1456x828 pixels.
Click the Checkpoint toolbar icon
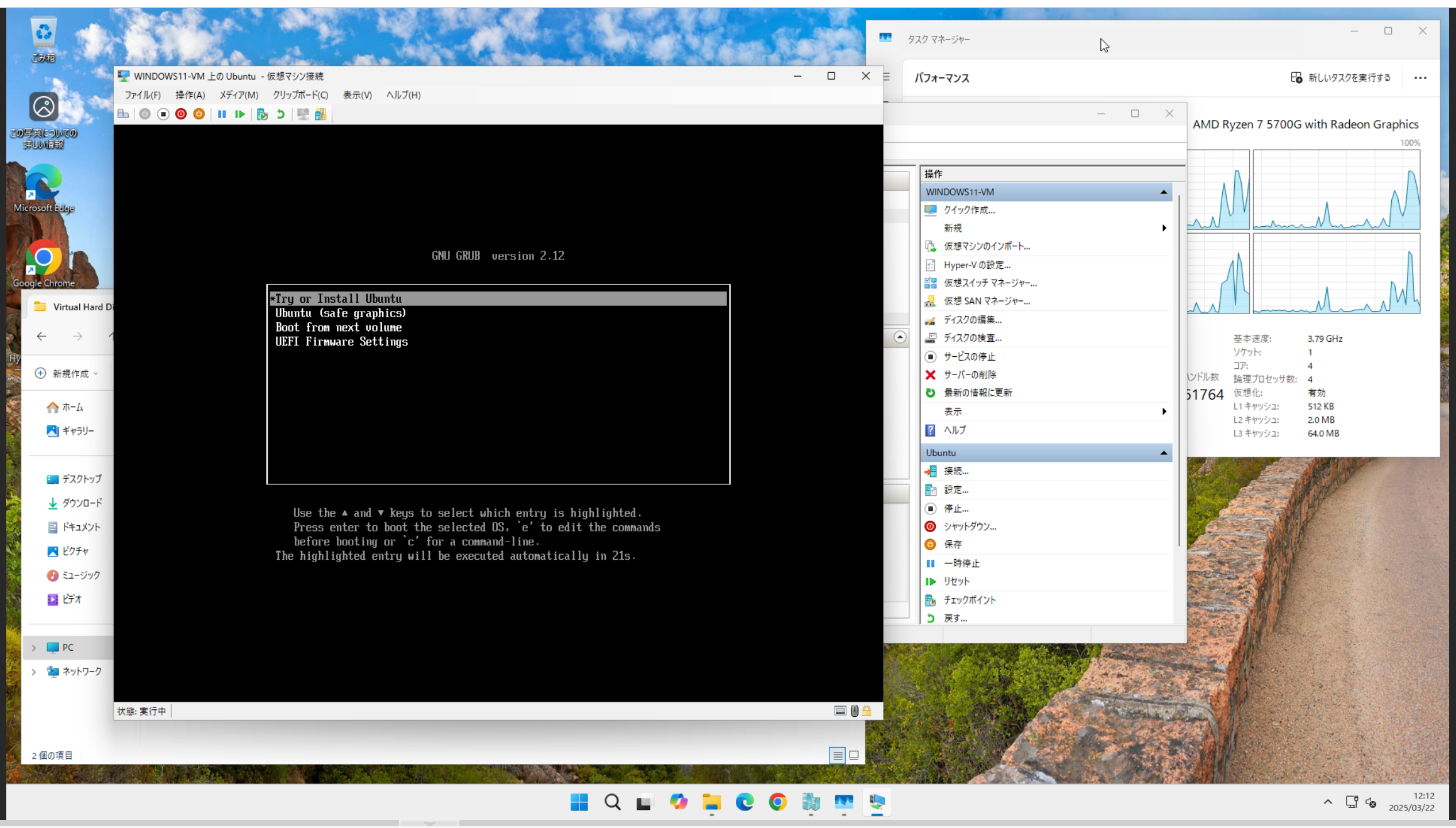tap(262, 114)
